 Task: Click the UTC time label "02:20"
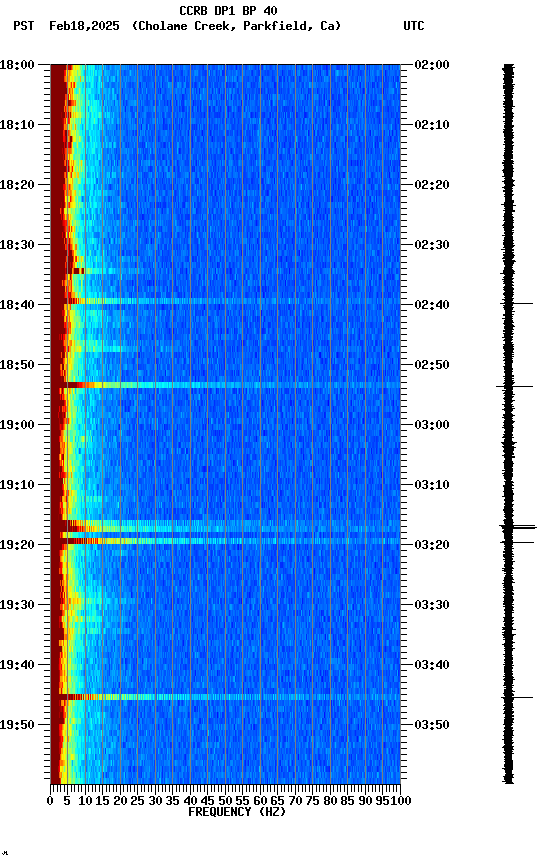pos(432,185)
